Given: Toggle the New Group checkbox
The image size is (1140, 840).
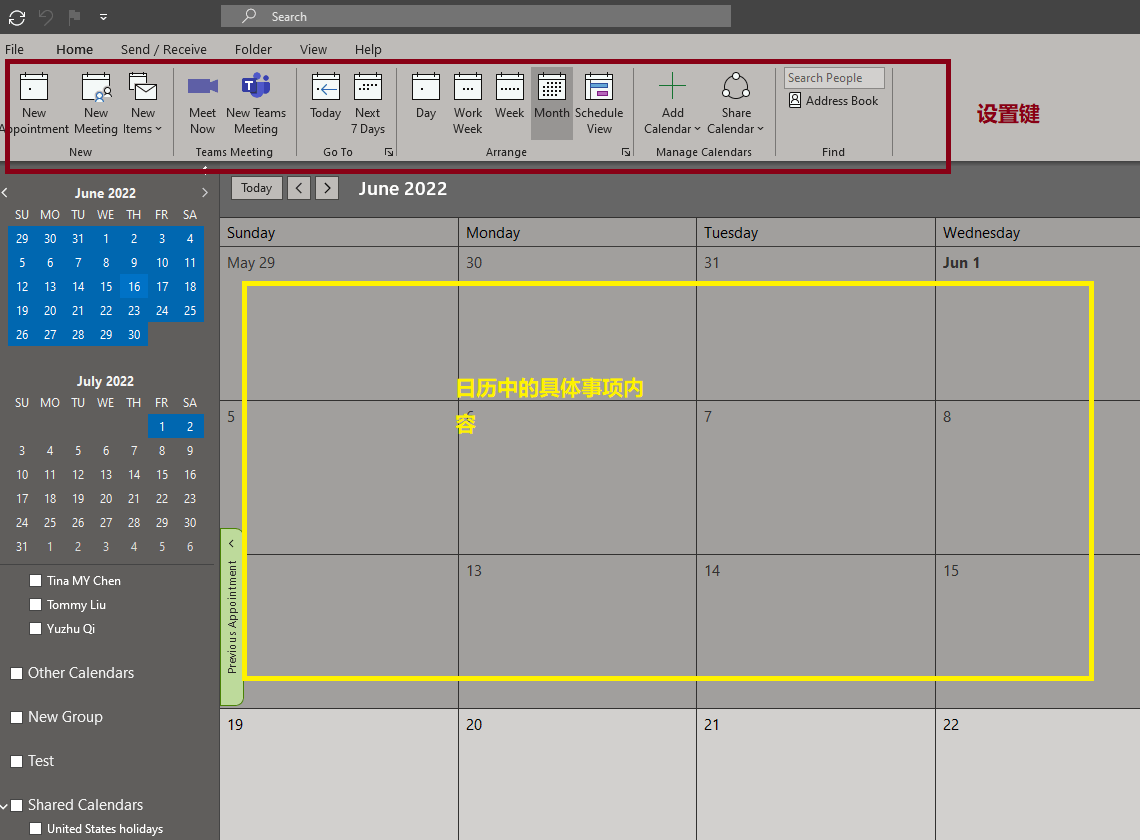Looking at the screenshot, I should click(17, 717).
